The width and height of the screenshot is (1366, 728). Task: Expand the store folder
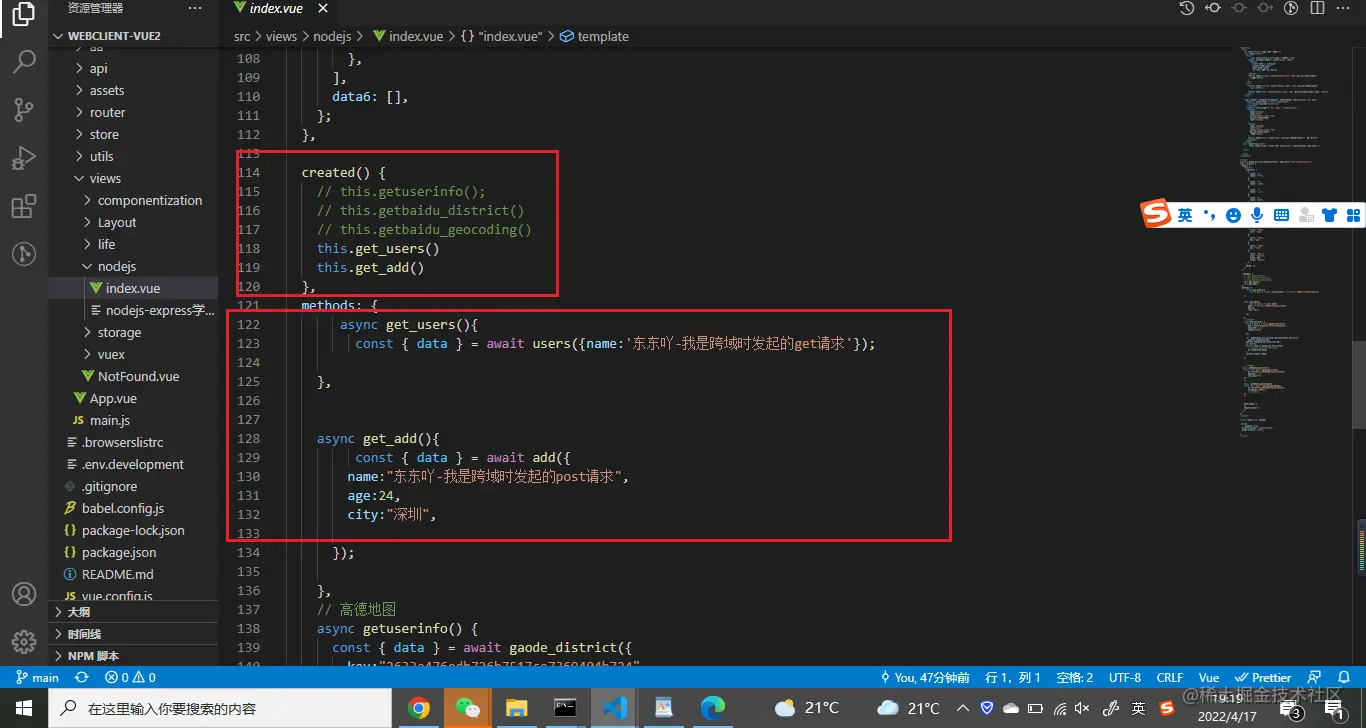pyautogui.click(x=133, y=134)
